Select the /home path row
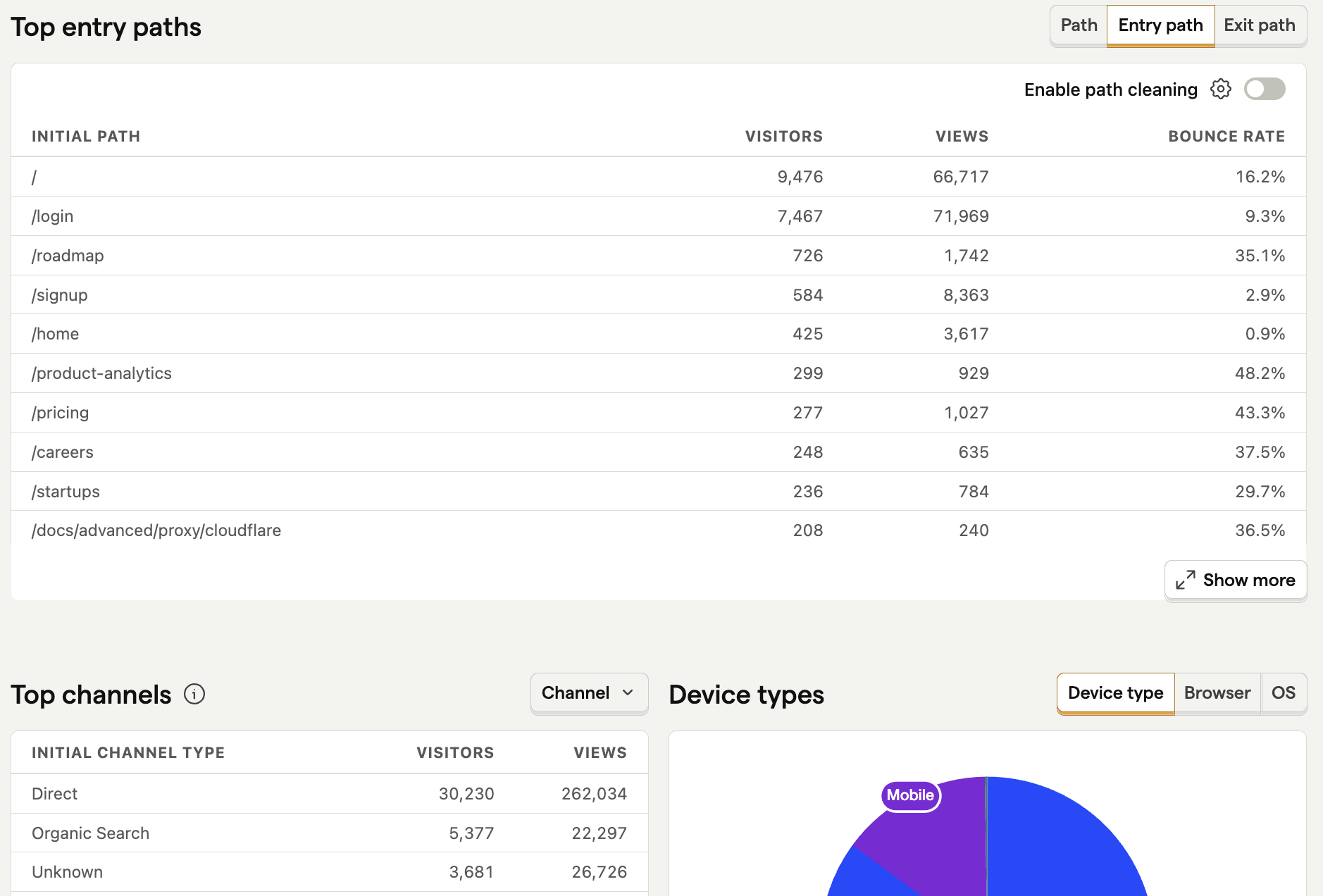Image resolution: width=1323 pixels, height=896 pixels. click(659, 334)
